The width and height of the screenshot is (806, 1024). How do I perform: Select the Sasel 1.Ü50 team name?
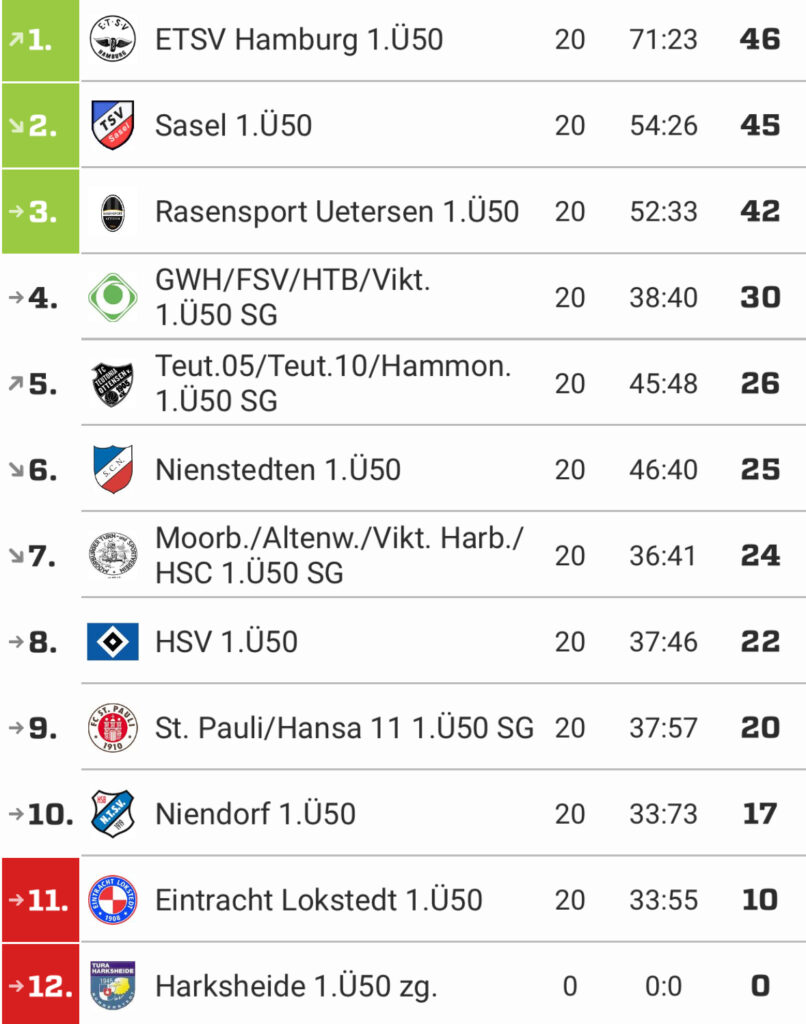point(233,125)
